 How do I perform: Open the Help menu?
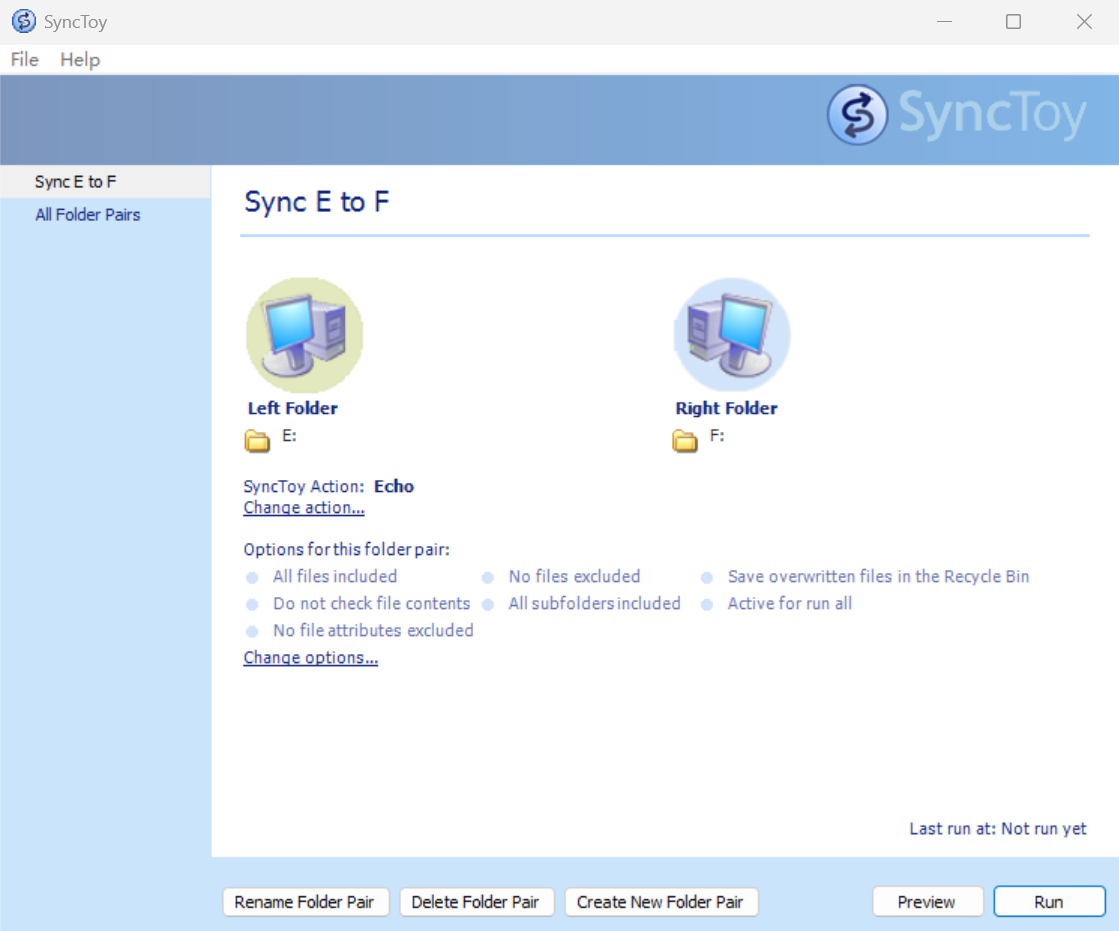click(79, 60)
